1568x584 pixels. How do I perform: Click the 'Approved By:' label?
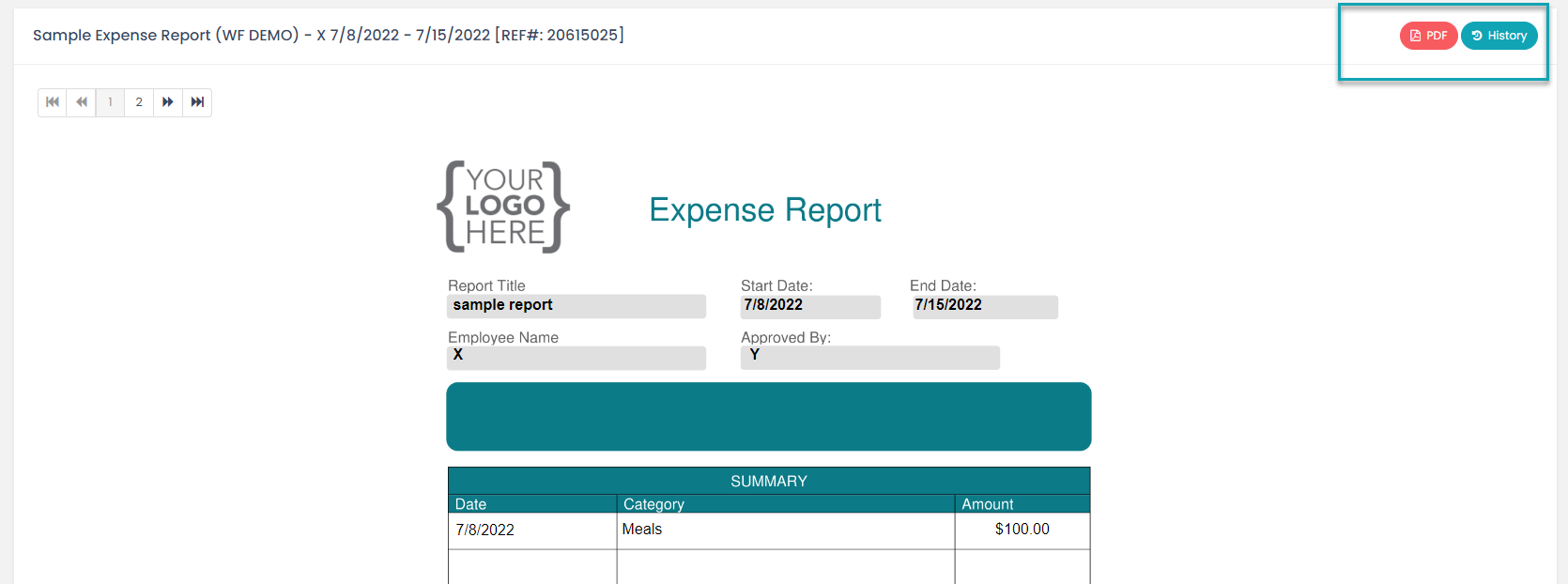(x=786, y=337)
